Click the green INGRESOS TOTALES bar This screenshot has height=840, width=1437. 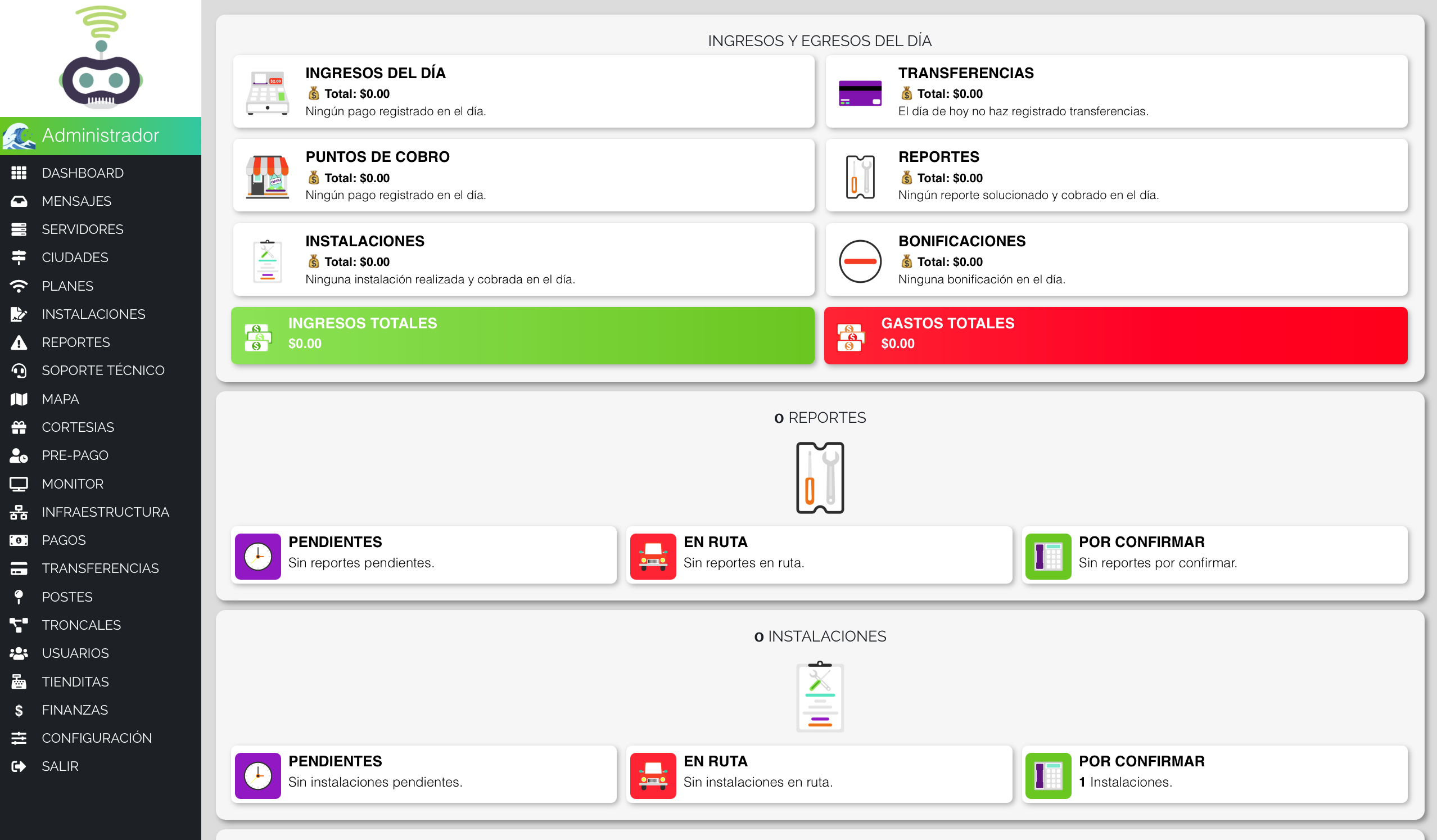522,335
